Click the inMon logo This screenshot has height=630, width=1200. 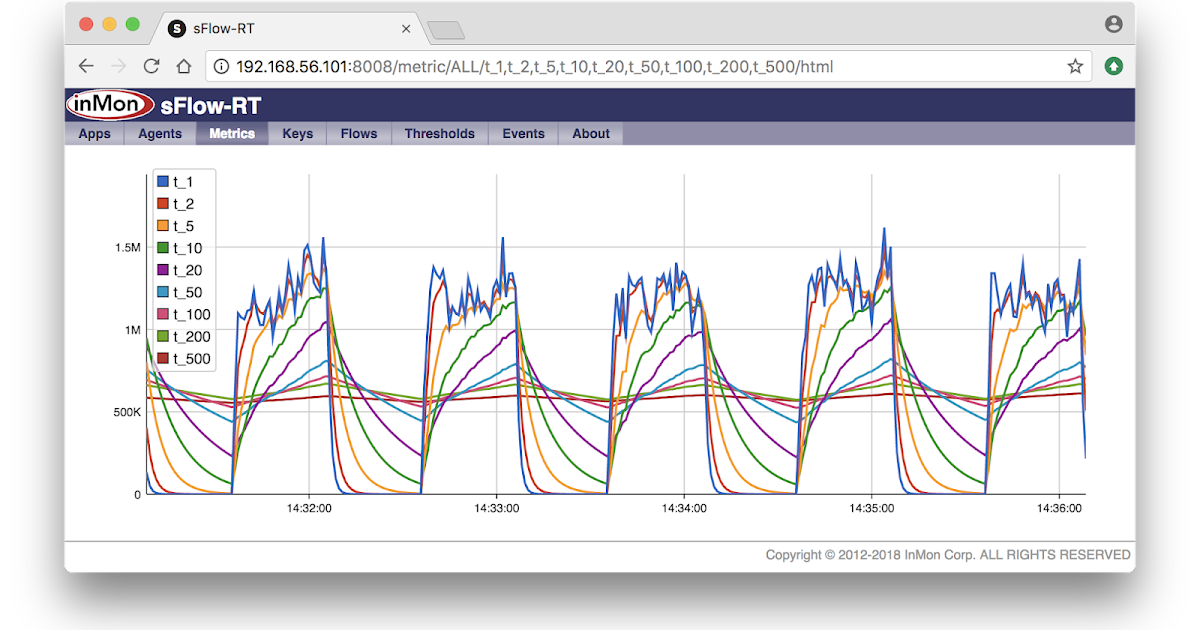click(x=108, y=104)
